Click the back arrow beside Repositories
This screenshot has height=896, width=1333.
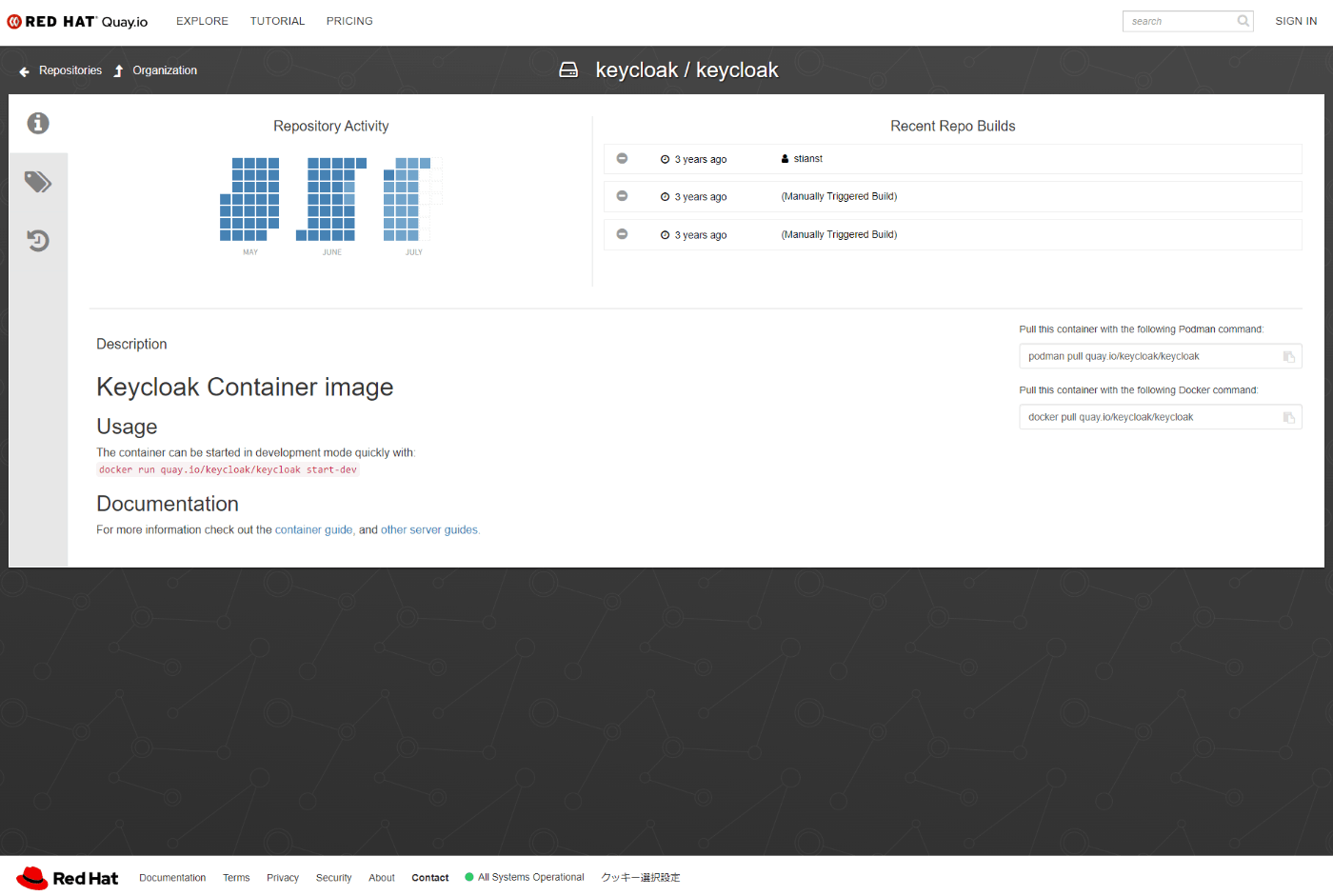(x=25, y=71)
